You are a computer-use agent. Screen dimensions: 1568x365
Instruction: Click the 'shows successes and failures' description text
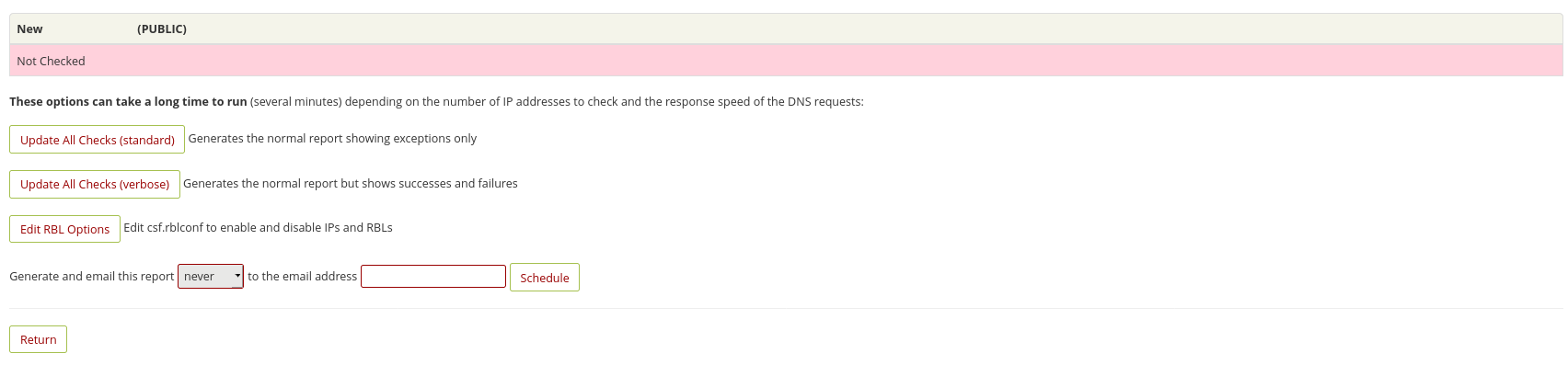pos(440,183)
